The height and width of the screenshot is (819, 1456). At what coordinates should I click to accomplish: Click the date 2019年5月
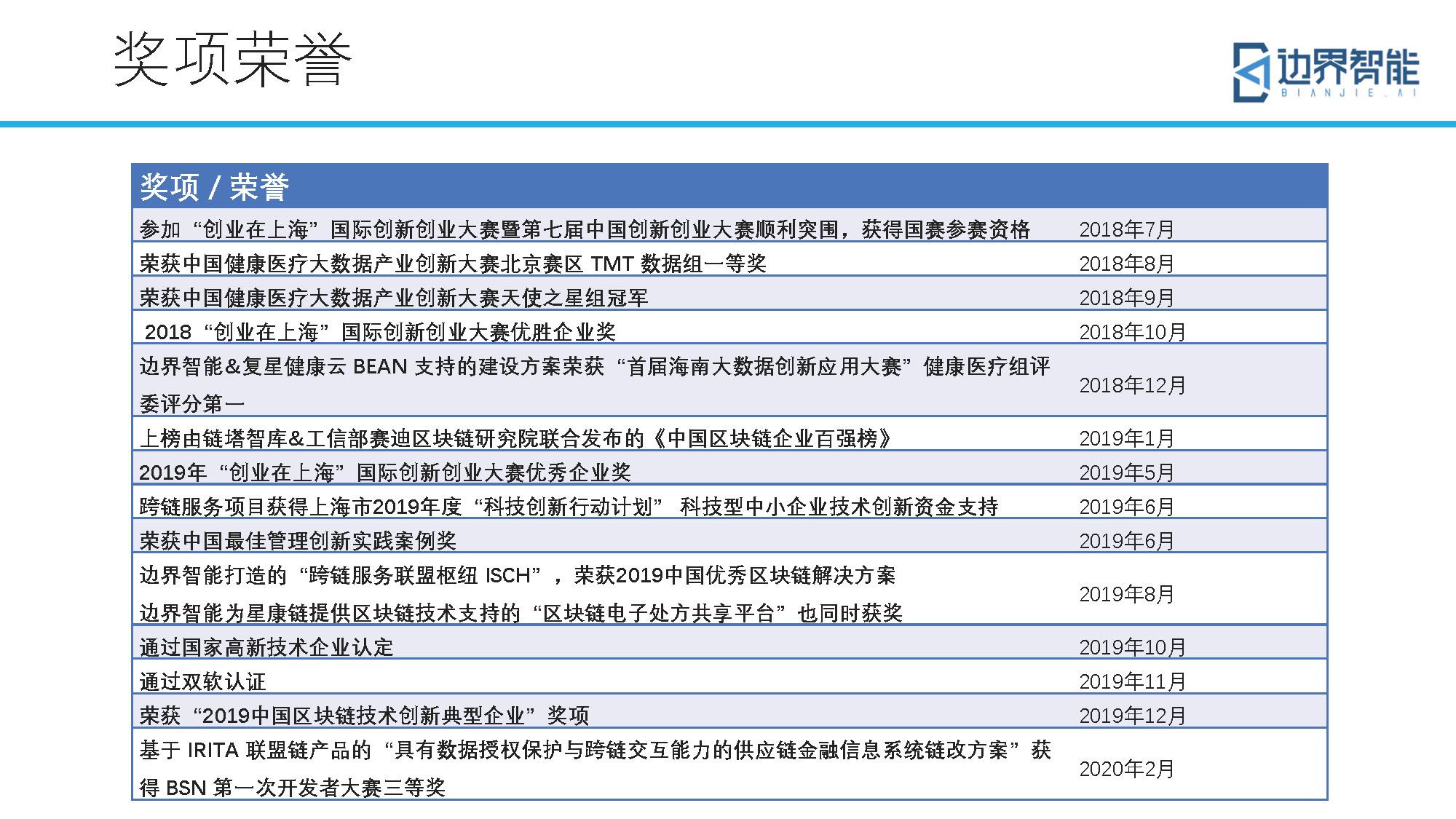(x=1127, y=472)
